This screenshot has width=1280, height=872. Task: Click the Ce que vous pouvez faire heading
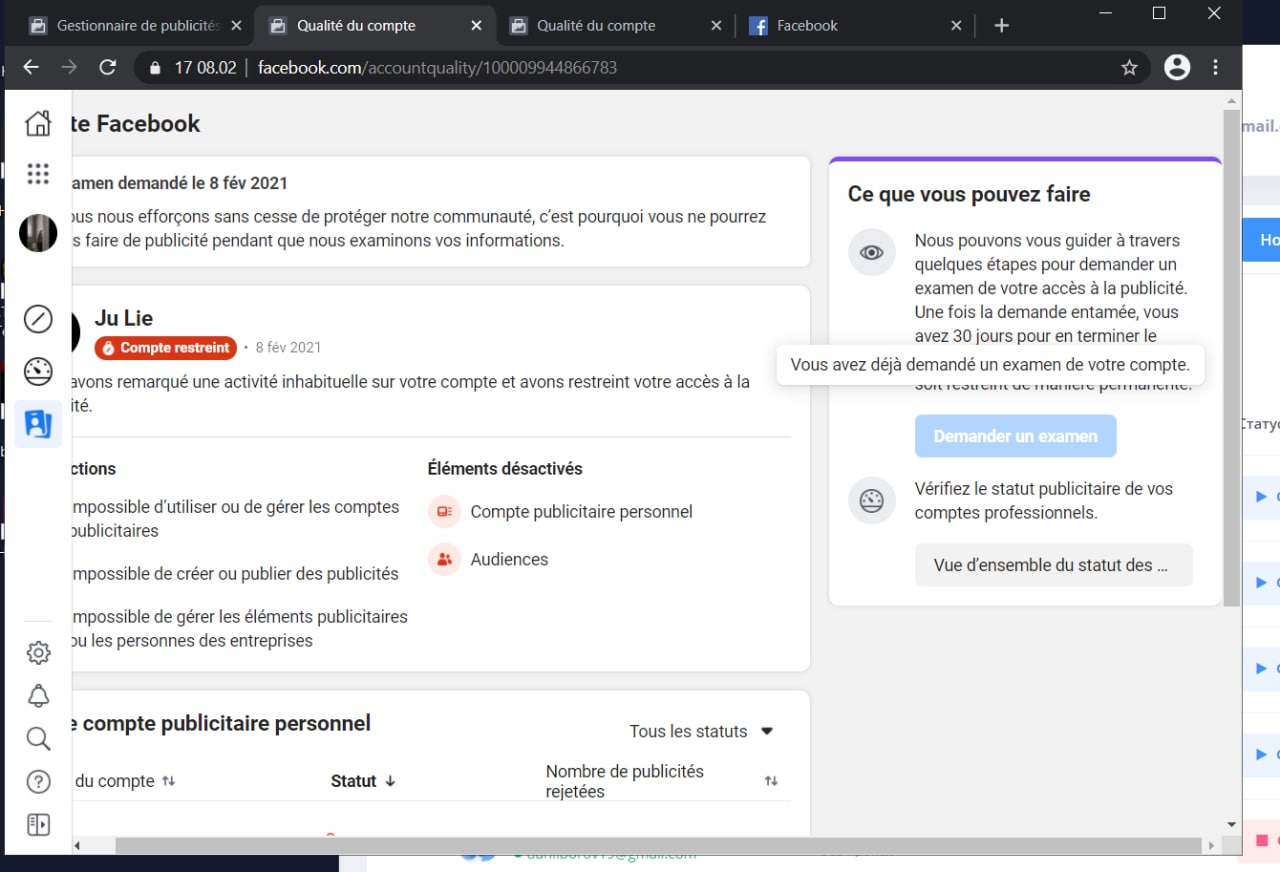969,194
